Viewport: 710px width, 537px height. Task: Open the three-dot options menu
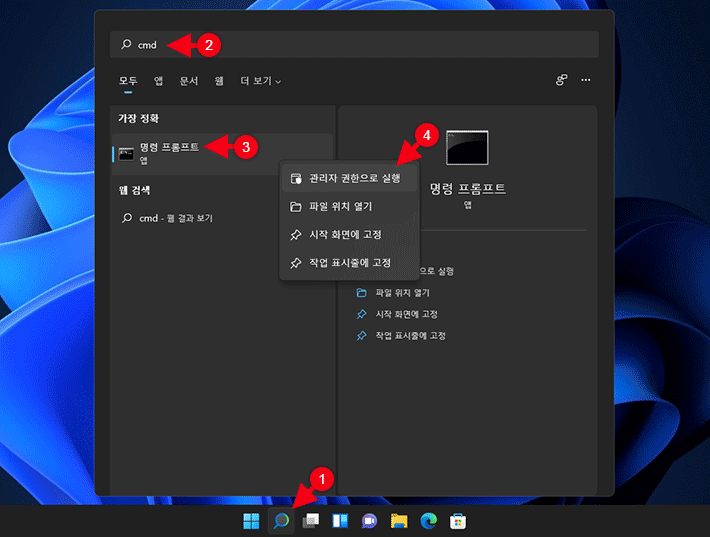pos(586,80)
